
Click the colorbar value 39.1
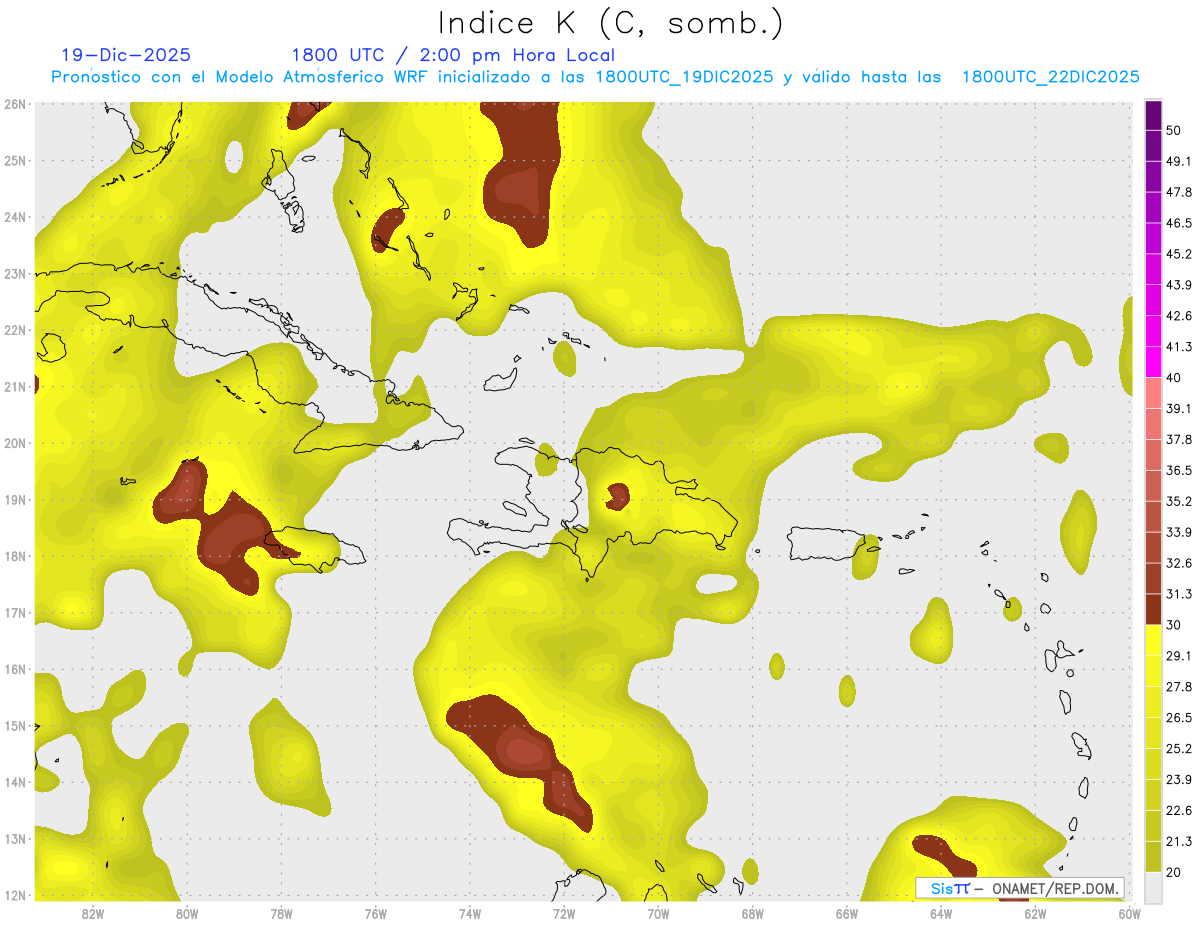click(1179, 409)
